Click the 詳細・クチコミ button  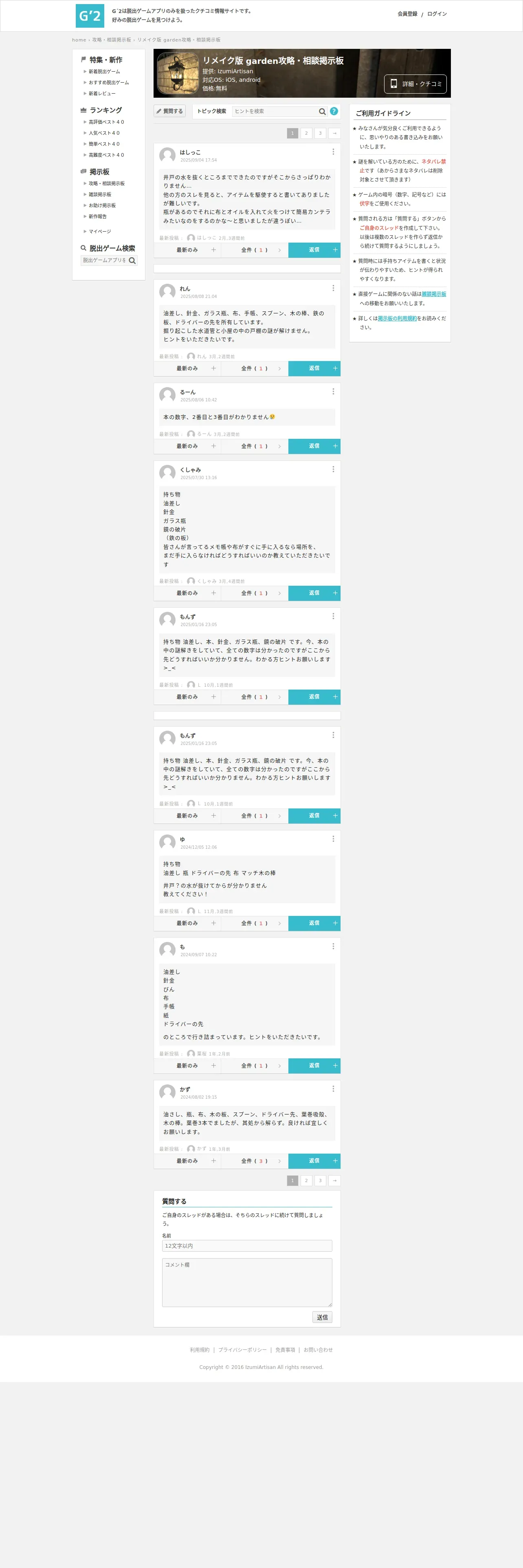pyautogui.click(x=415, y=84)
